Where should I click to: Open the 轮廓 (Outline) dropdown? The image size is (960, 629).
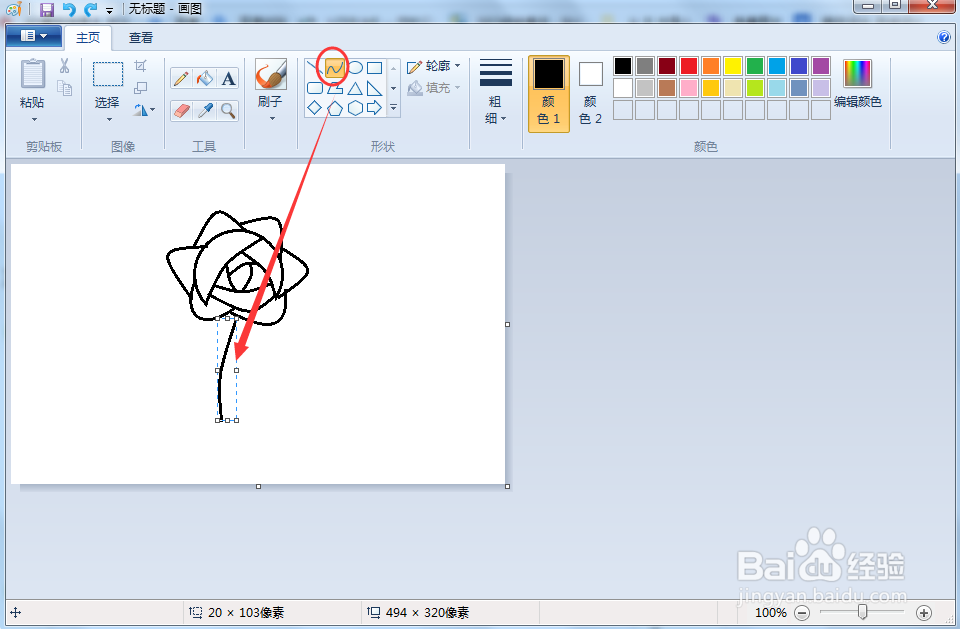[434, 66]
